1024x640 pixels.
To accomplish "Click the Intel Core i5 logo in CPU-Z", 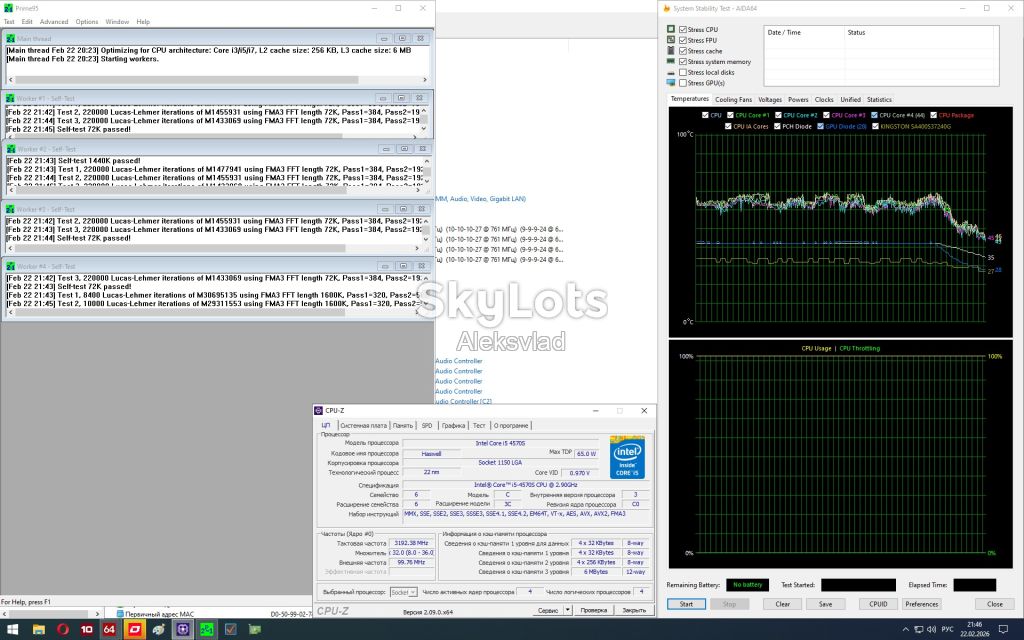I will [627, 457].
